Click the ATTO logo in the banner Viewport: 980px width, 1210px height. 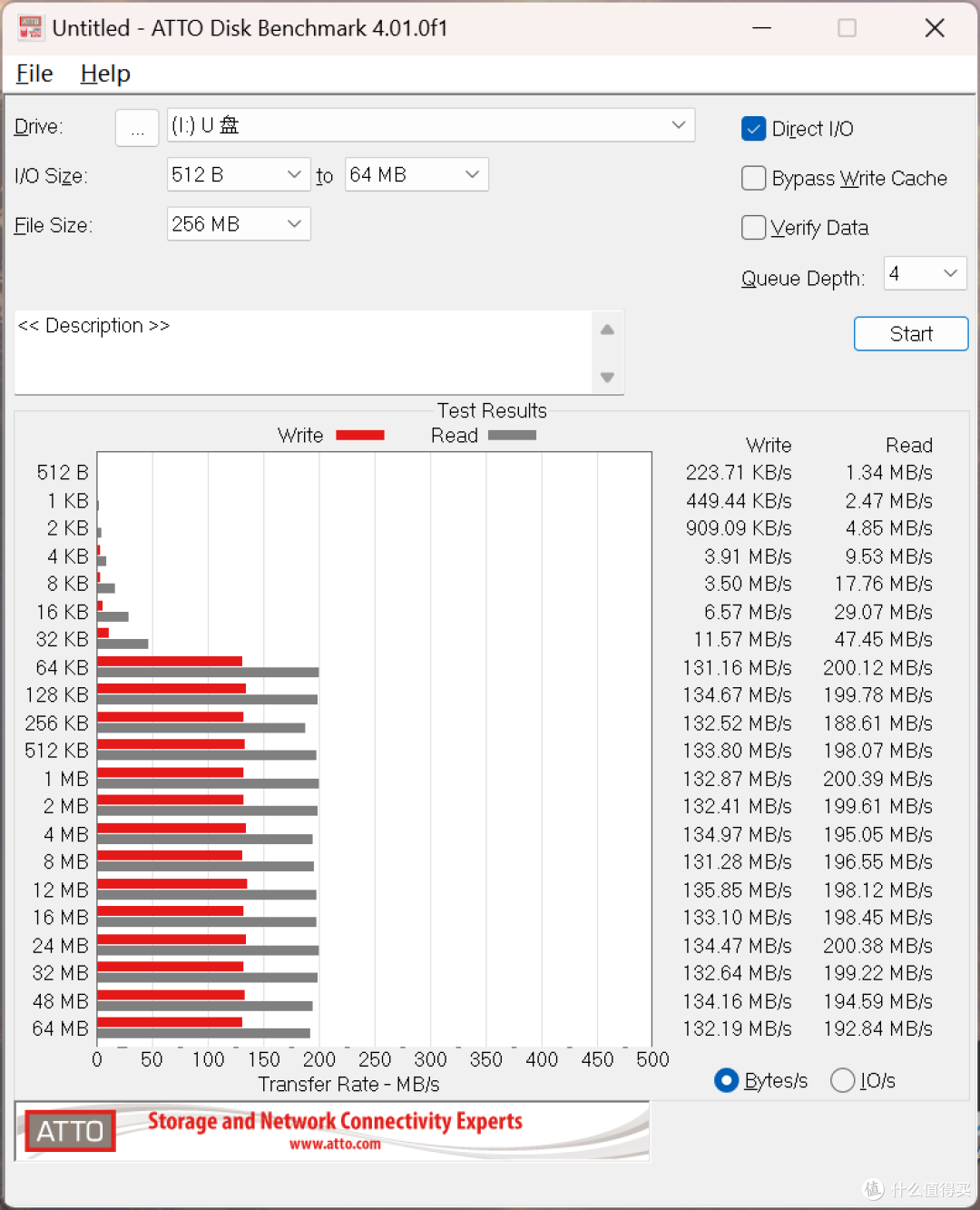click(70, 1131)
